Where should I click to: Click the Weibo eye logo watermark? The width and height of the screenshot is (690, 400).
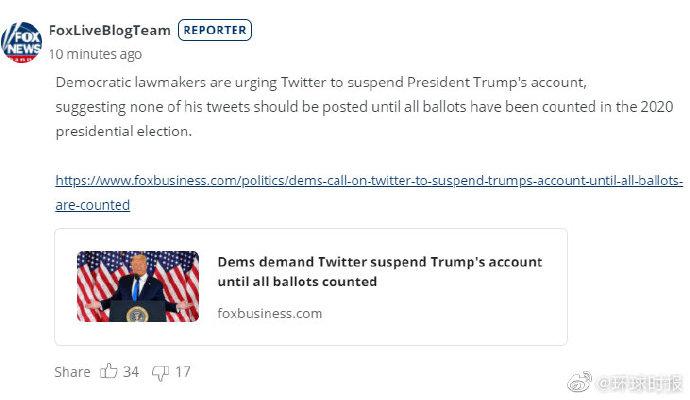point(580,382)
